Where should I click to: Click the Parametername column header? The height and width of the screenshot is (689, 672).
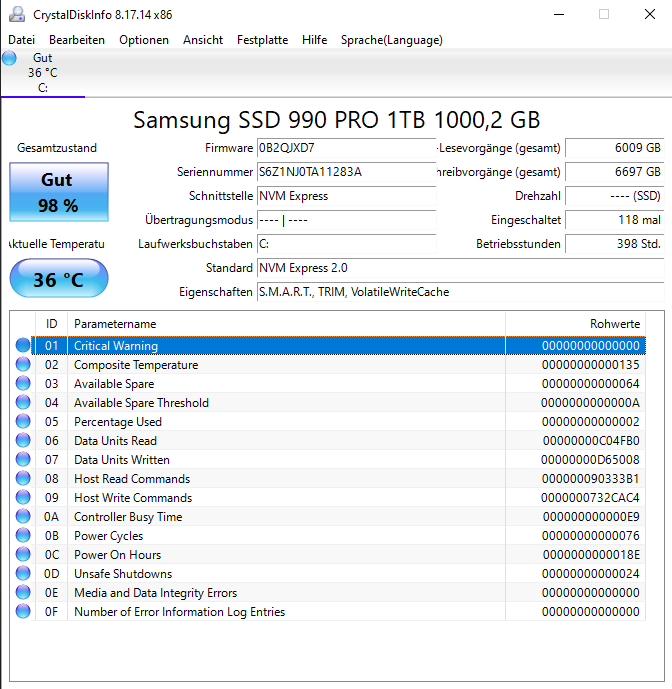(x=286, y=324)
